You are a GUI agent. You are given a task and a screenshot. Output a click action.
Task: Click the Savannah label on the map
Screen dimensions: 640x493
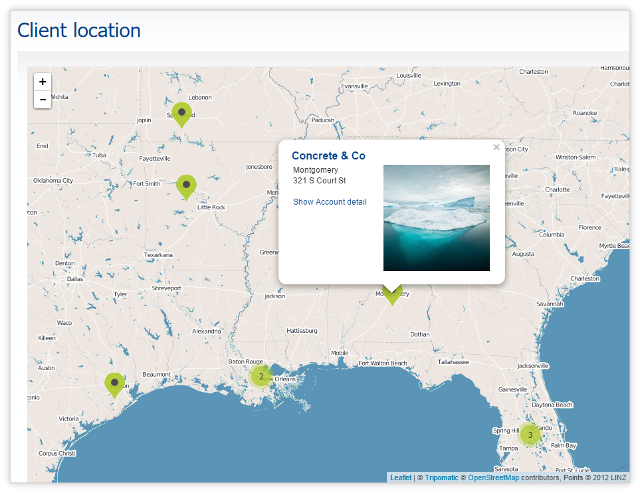point(550,304)
